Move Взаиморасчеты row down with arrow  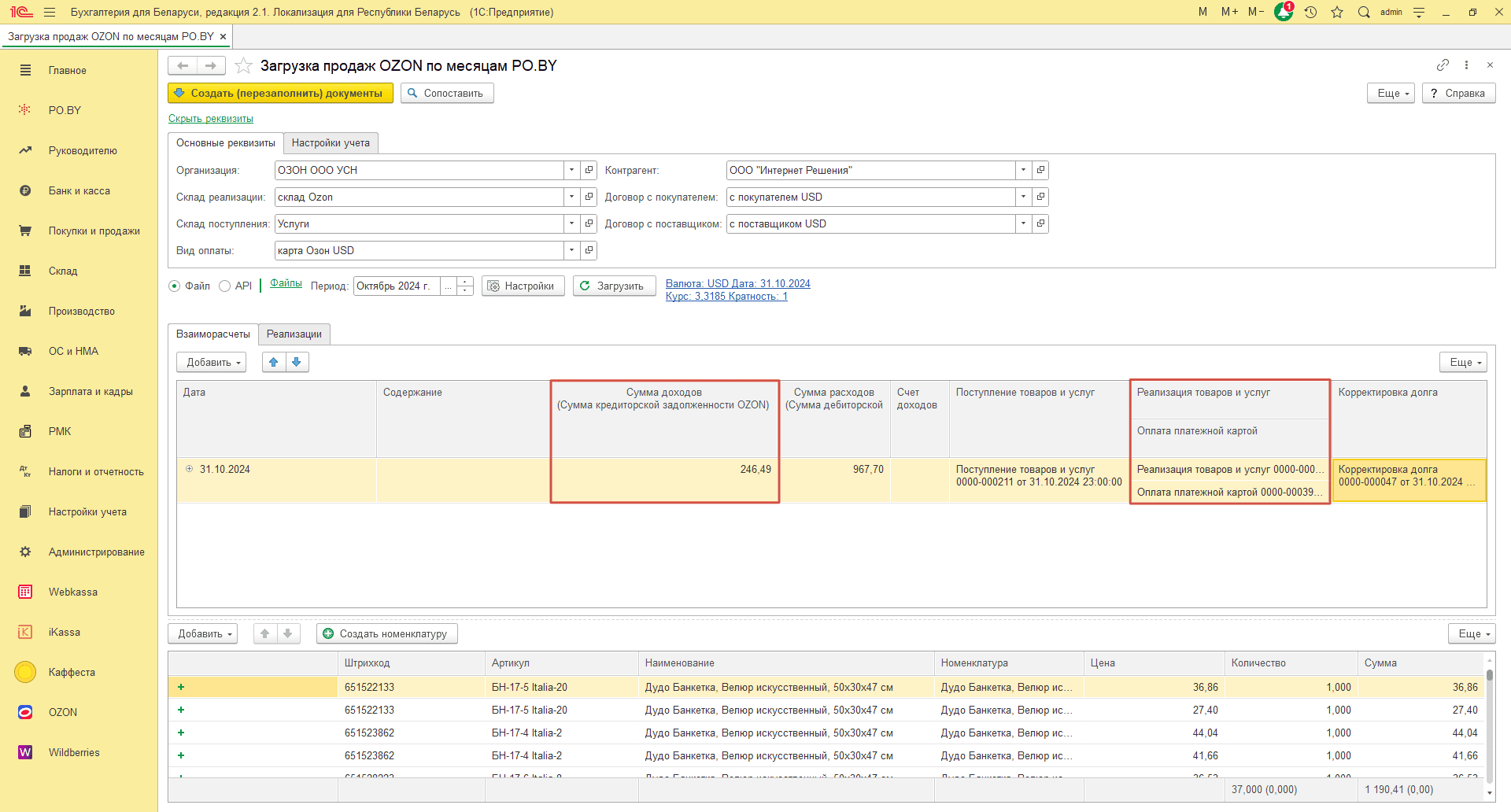click(297, 362)
